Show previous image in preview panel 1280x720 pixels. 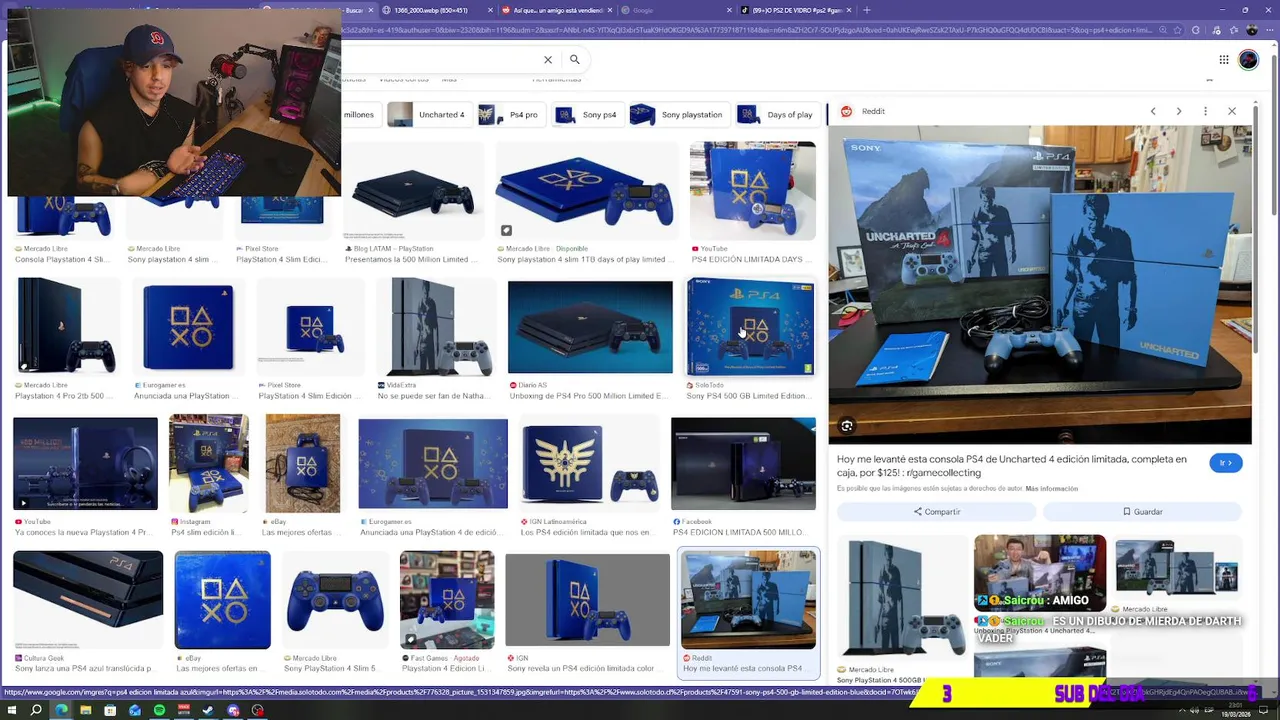coord(1153,111)
